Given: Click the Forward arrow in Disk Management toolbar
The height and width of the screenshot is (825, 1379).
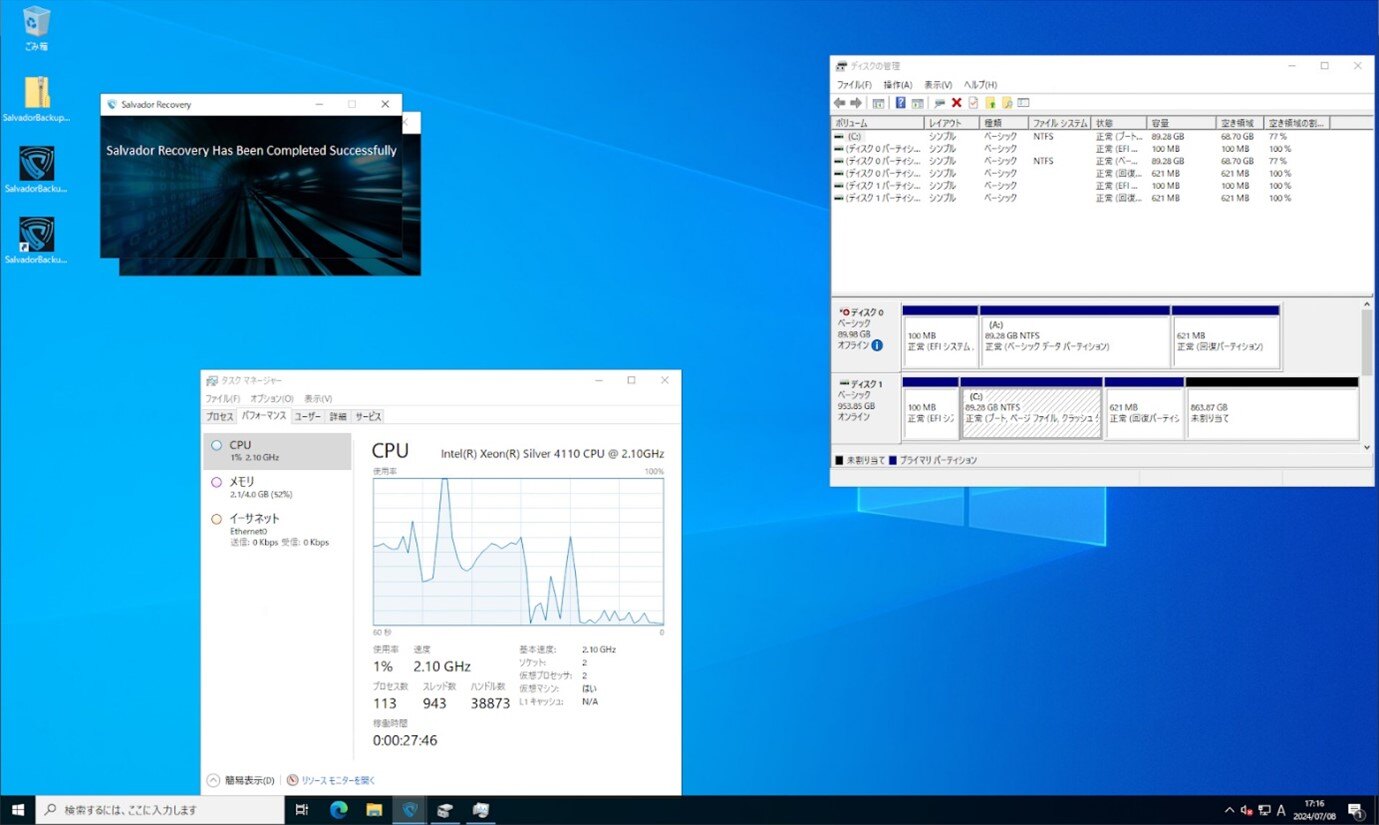Looking at the screenshot, I should click(856, 103).
